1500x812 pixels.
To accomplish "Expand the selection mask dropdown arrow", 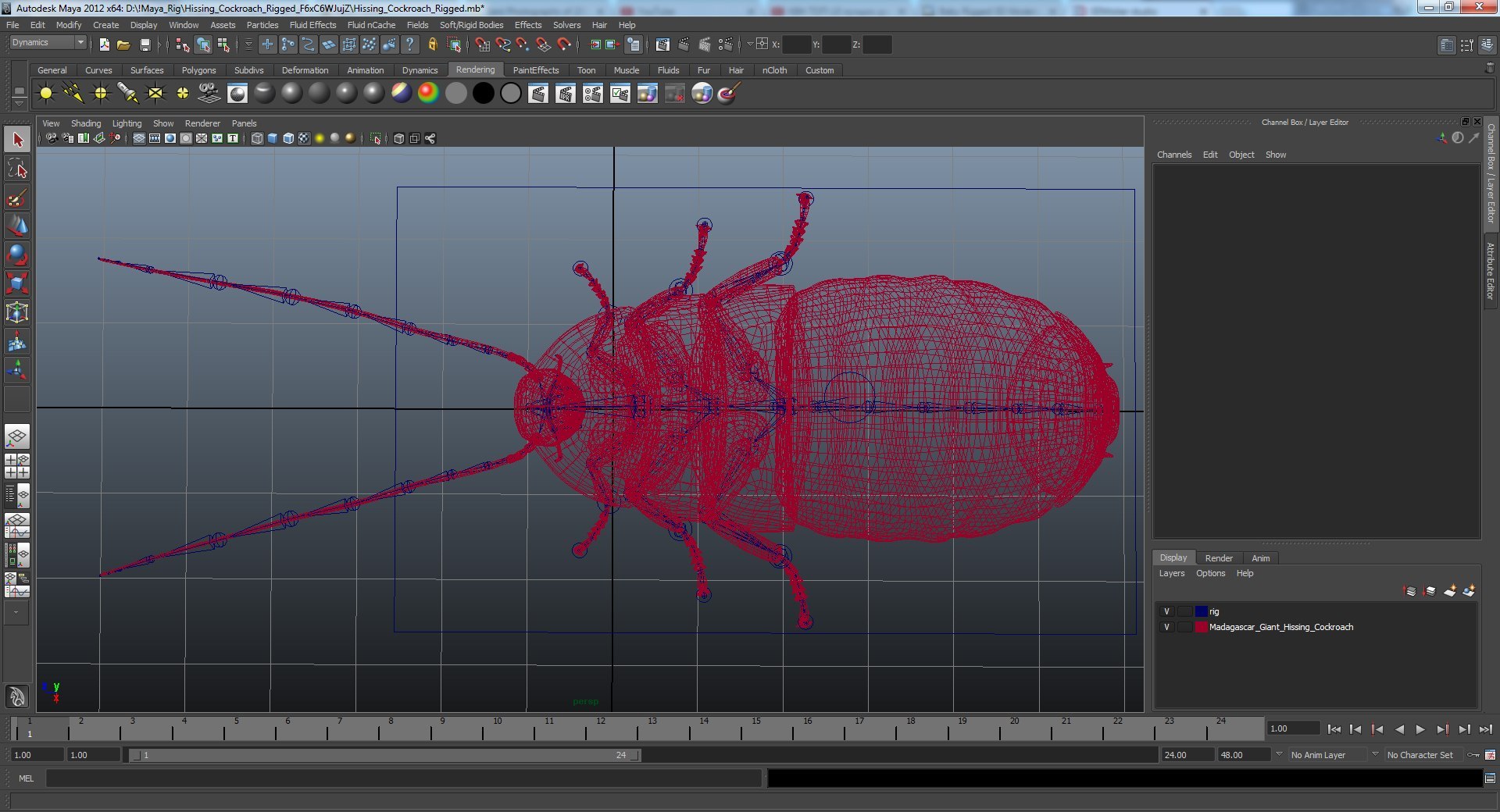I will coord(249,45).
